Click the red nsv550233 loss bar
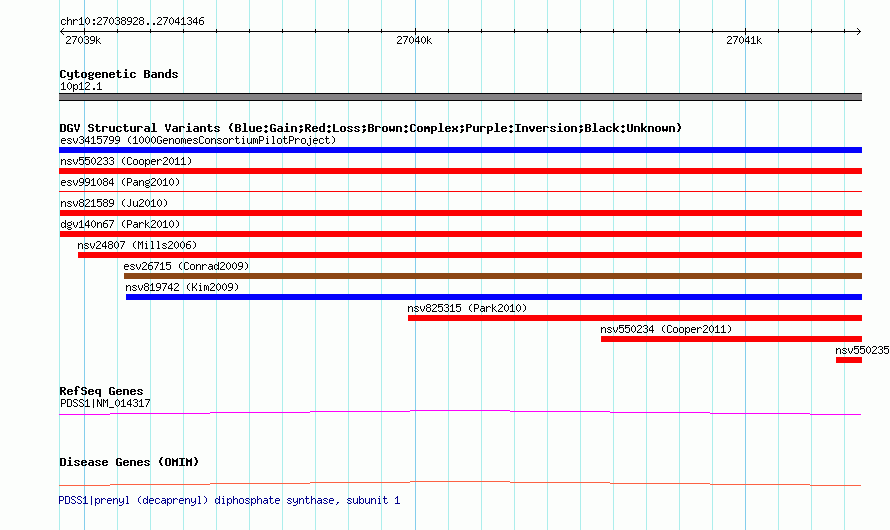The width and height of the screenshot is (890, 530). (460, 171)
